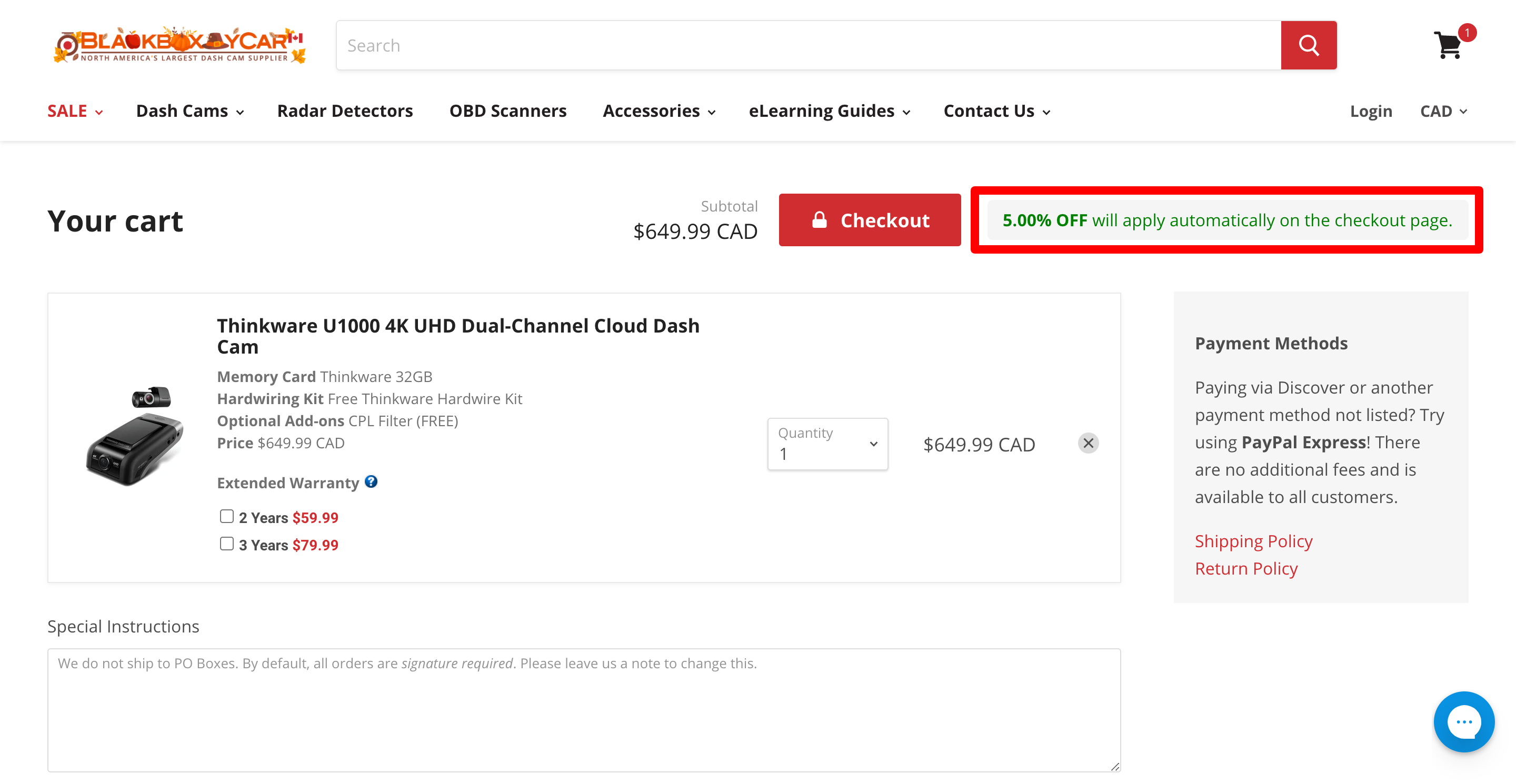The width and height of the screenshot is (1516, 784).
Task: Remove the Thinkware U1000 item from cart
Action: click(1088, 443)
